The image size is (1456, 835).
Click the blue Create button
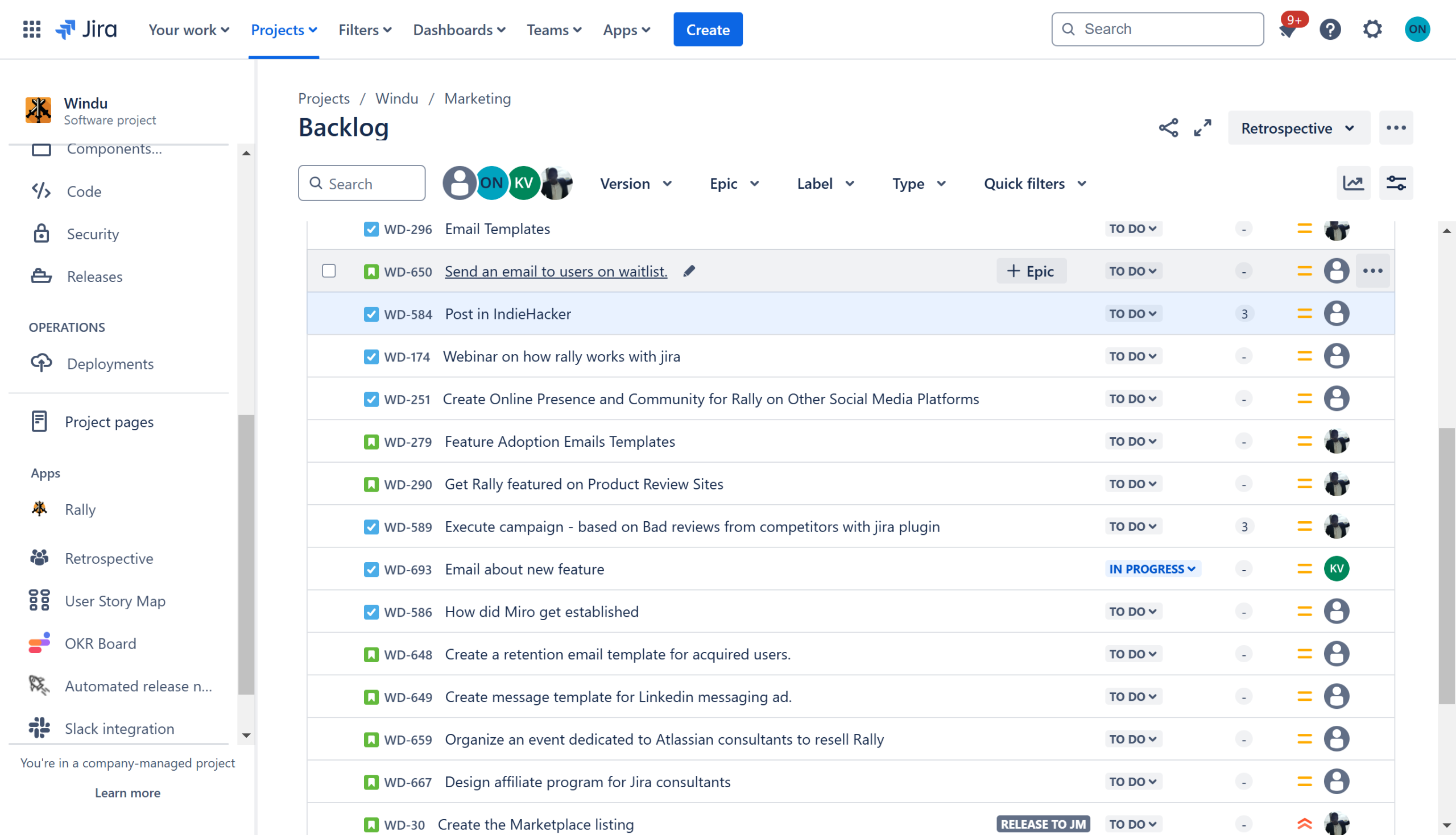(708, 30)
